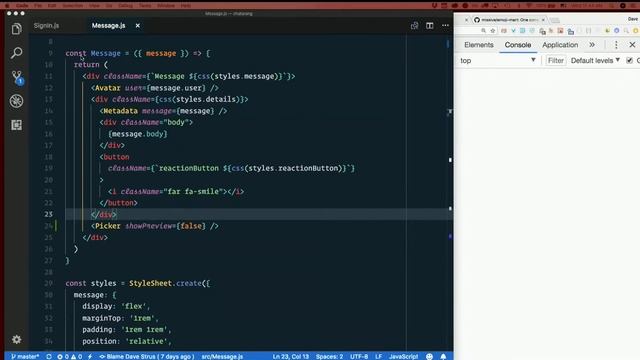
Task: Click LF end-of-line indicator
Action: tap(378, 356)
